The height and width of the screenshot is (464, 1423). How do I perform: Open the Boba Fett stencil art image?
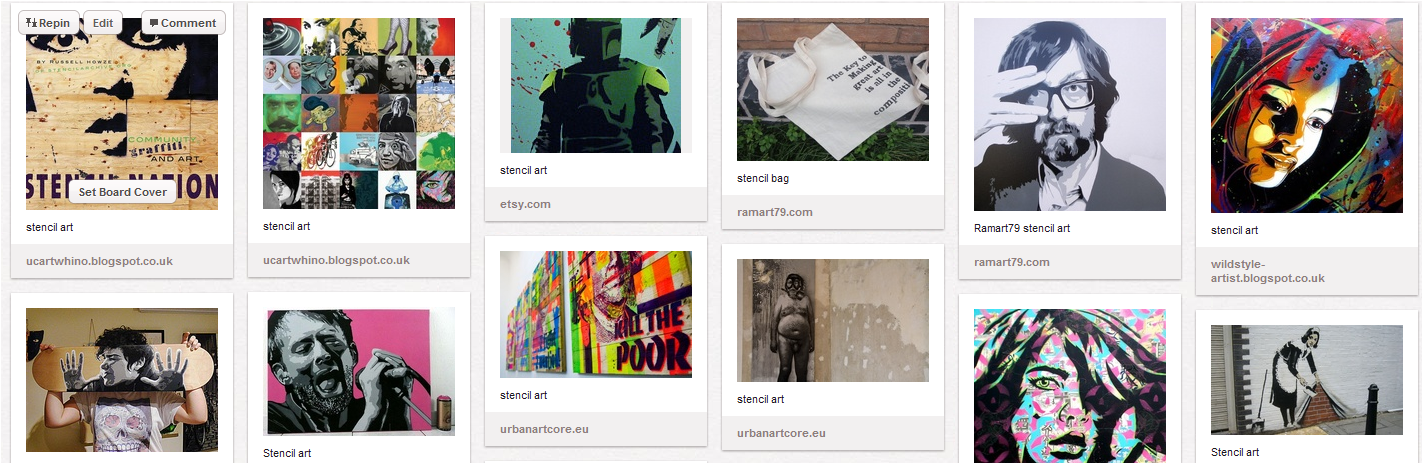596,86
